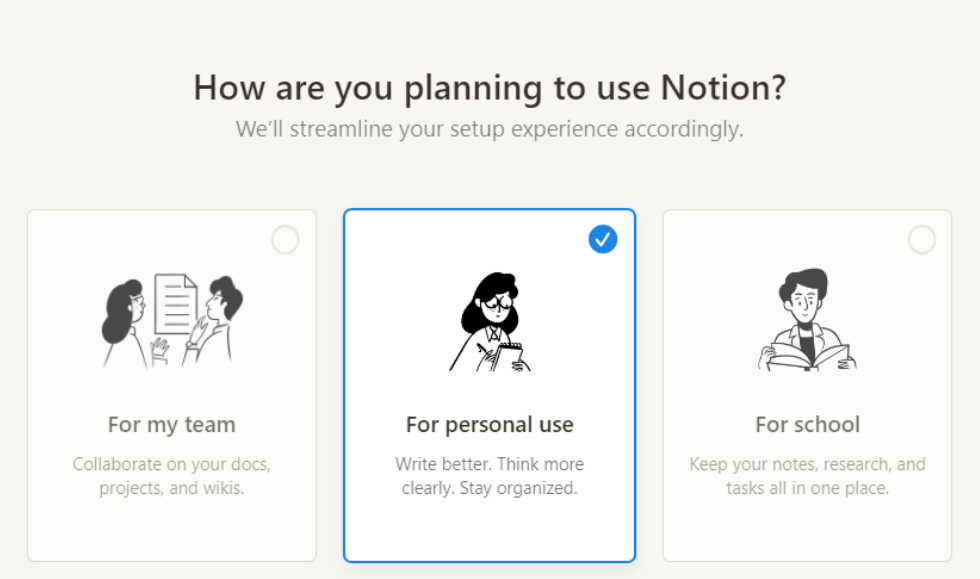Click the school student reading illustration
Image resolution: width=980 pixels, height=579 pixels.
click(x=808, y=318)
